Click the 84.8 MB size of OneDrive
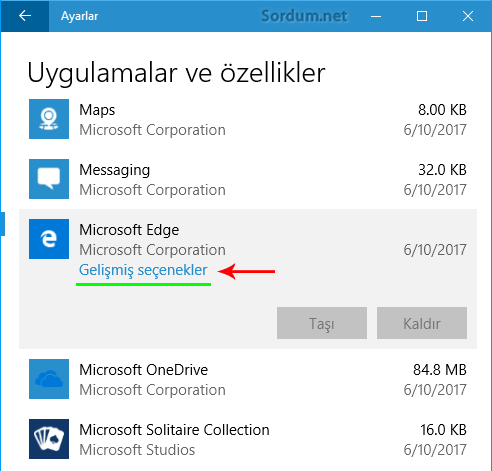This screenshot has height=471, width=492. [x=440, y=370]
